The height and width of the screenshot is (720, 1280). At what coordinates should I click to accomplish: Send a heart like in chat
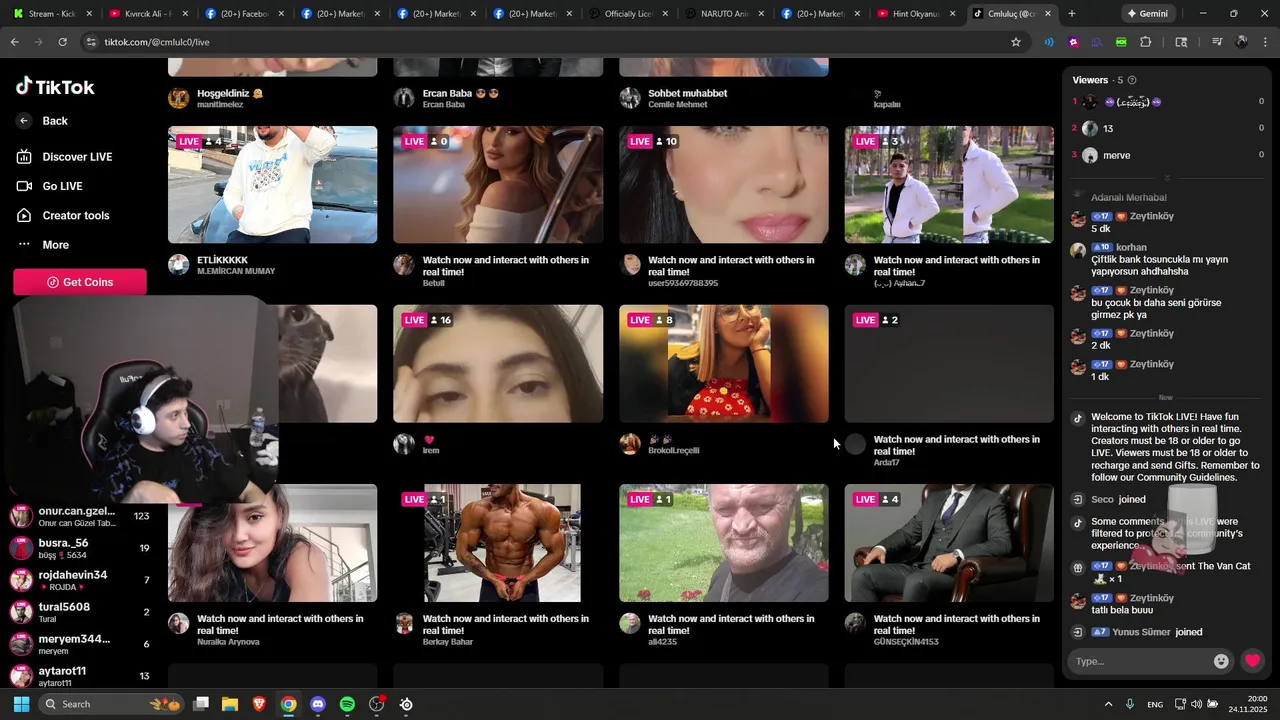click(x=1252, y=661)
